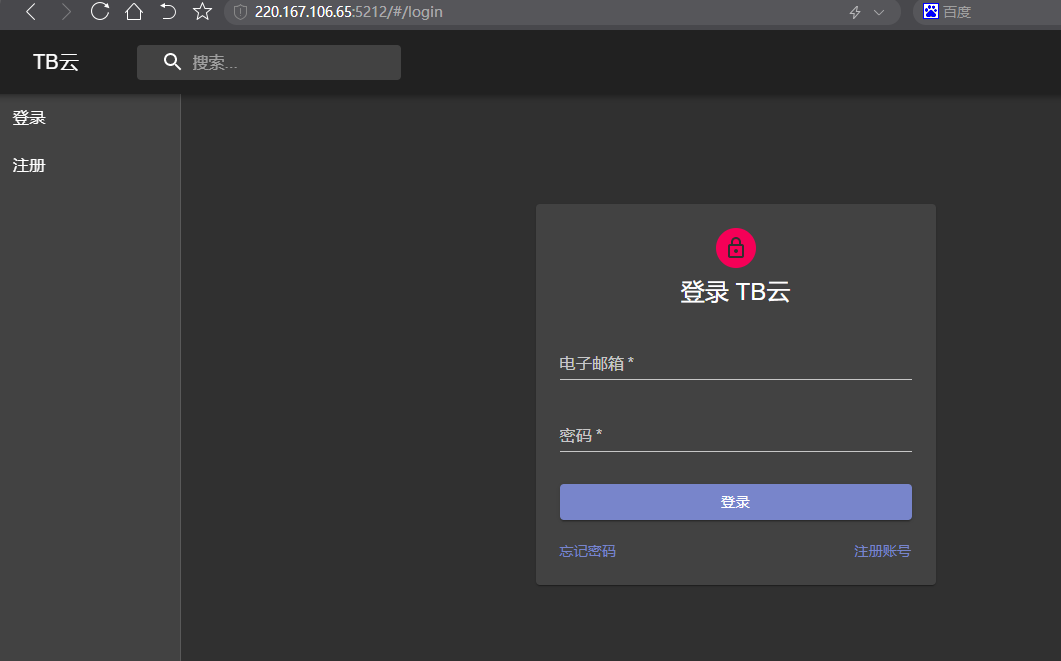Click the lightning speed-mode icon
This screenshot has width=1061, height=661.
855,12
